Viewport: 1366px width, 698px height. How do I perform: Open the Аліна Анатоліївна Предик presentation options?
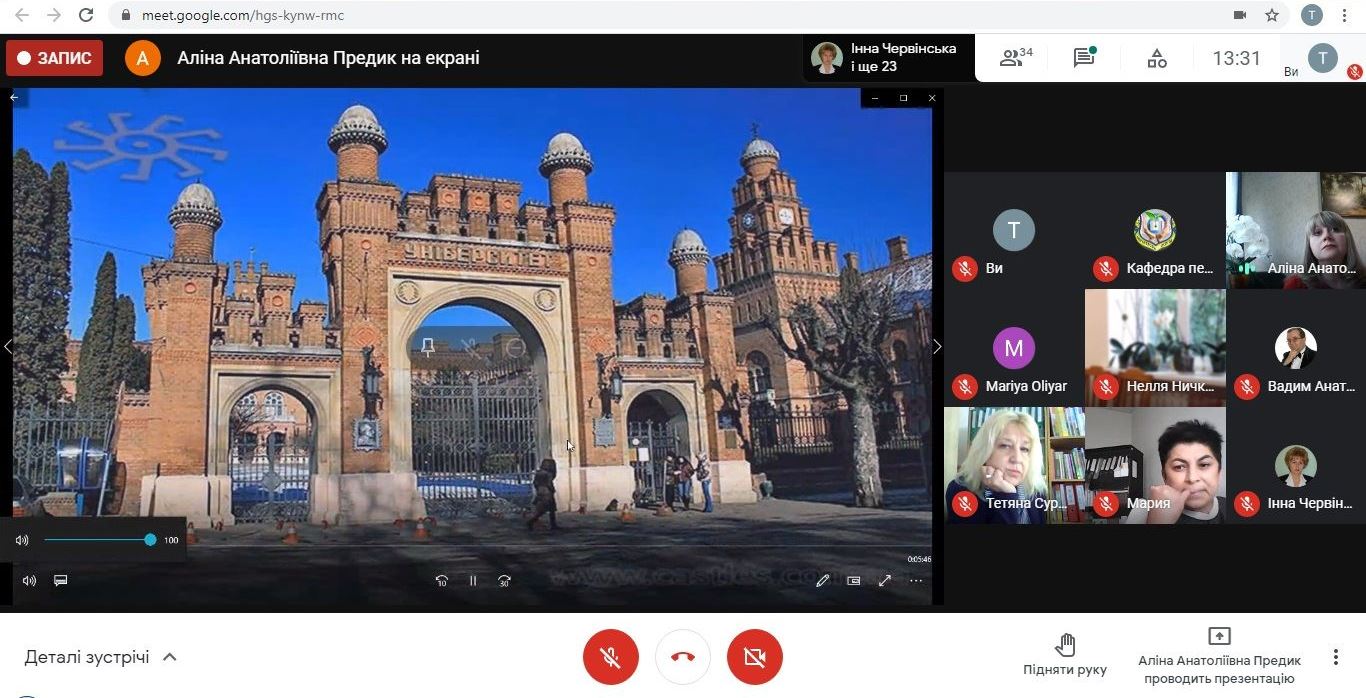[x=1219, y=656]
